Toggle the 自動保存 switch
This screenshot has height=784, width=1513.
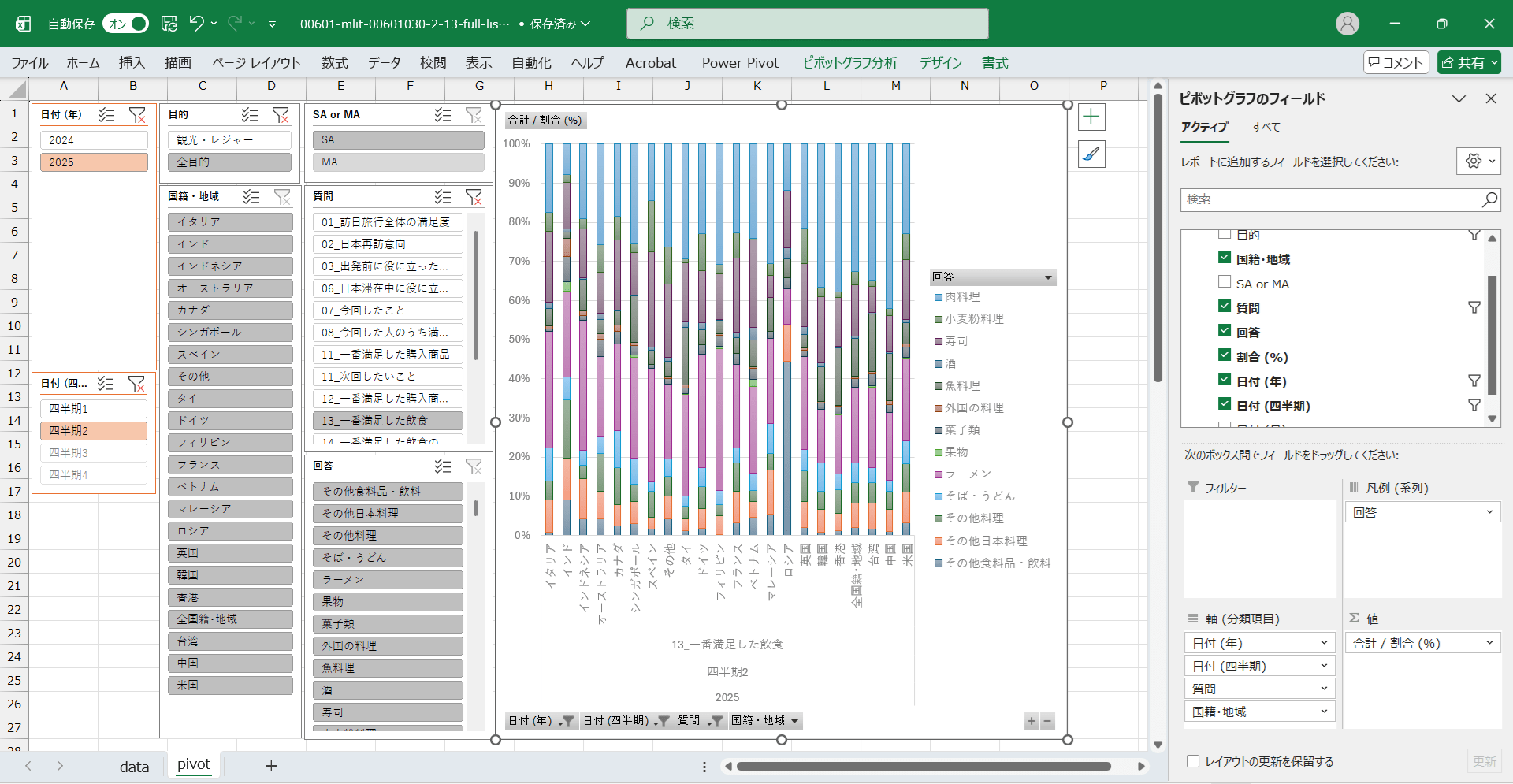click(126, 24)
